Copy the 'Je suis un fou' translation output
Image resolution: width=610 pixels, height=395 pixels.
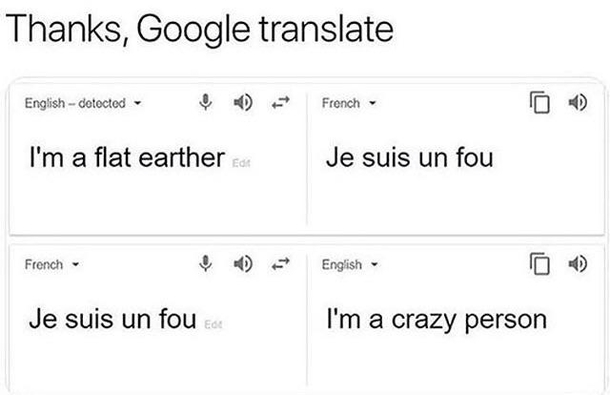[540, 103]
